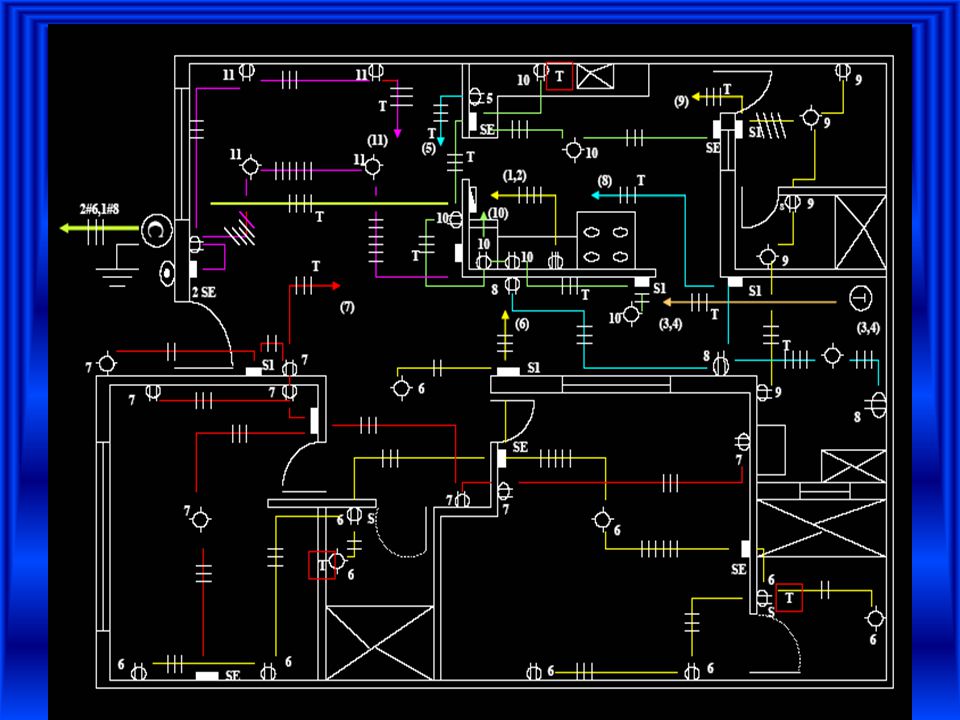Click the "2#6,1#8" service wire label

99,209
